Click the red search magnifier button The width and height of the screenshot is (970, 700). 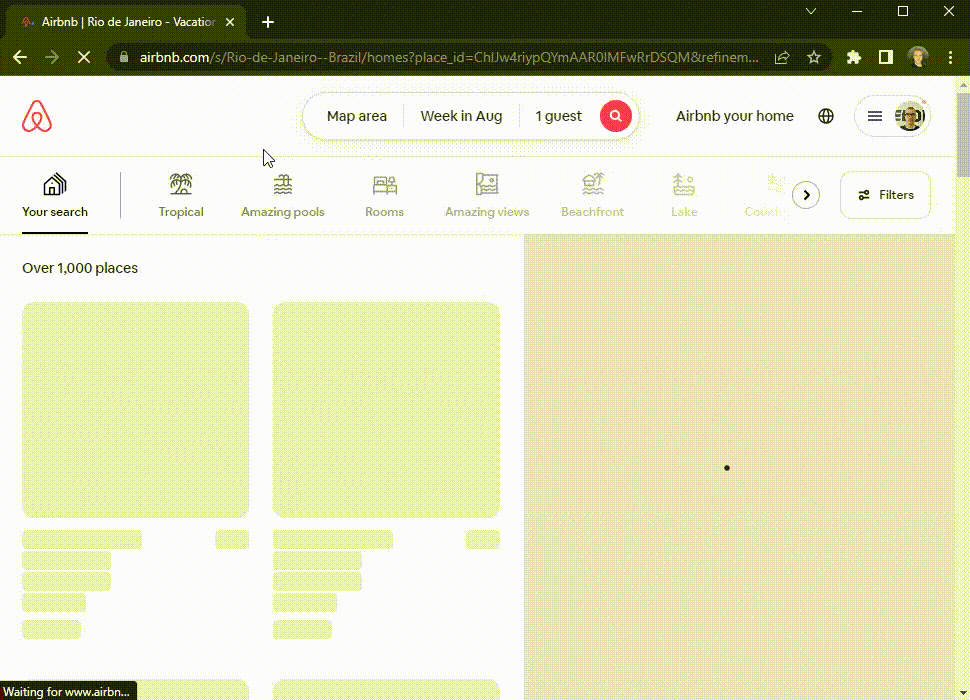tap(616, 116)
